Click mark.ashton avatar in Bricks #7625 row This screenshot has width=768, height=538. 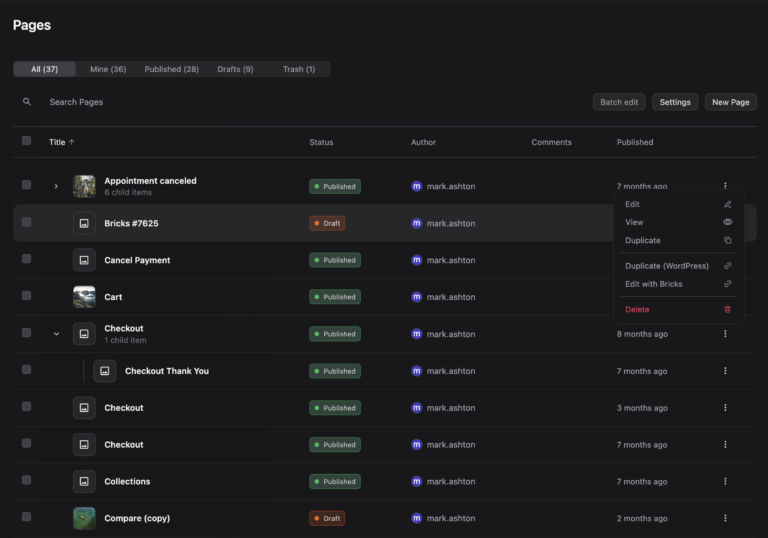point(416,223)
